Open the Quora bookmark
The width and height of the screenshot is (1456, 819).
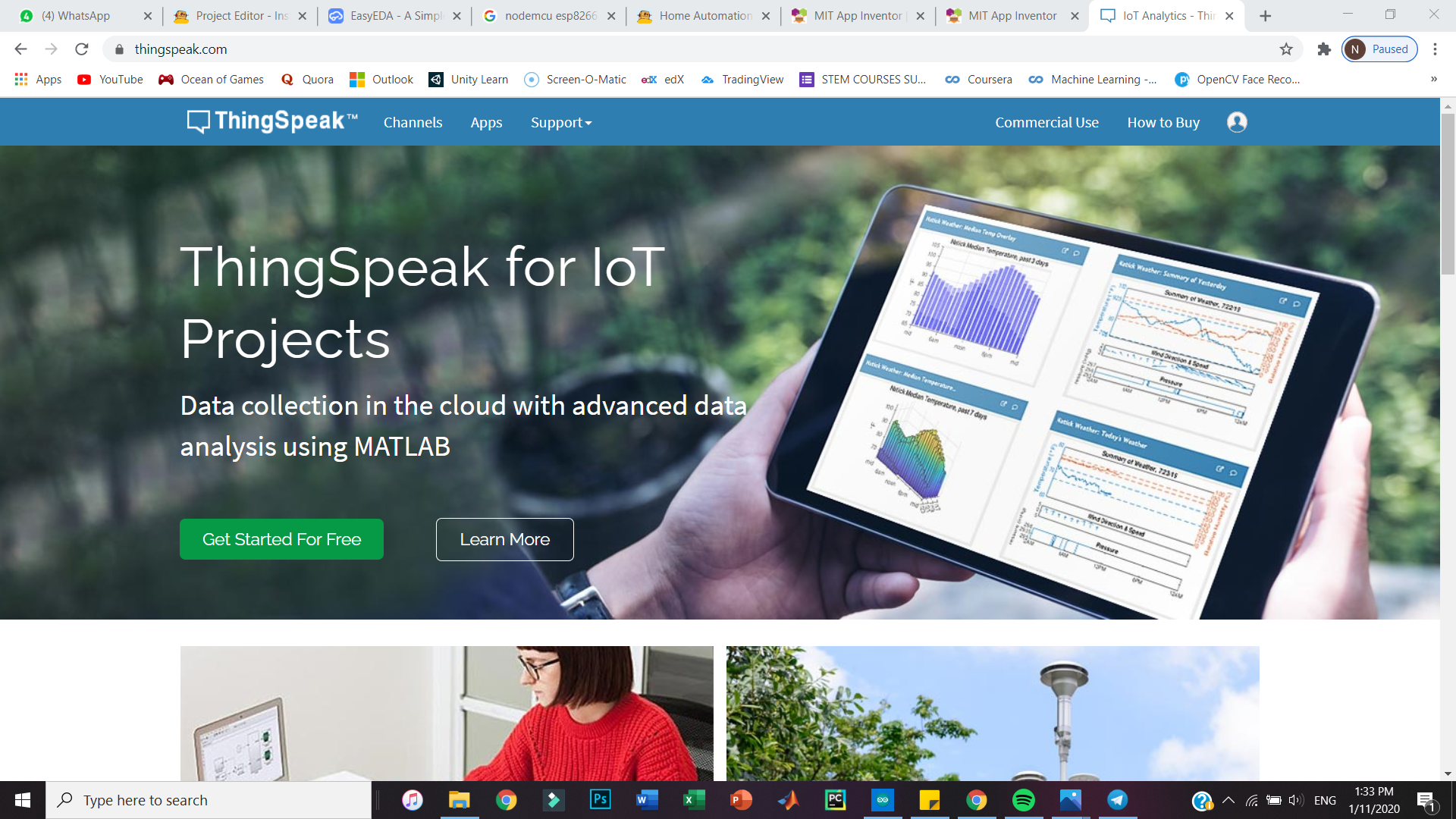pyautogui.click(x=307, y=80)
